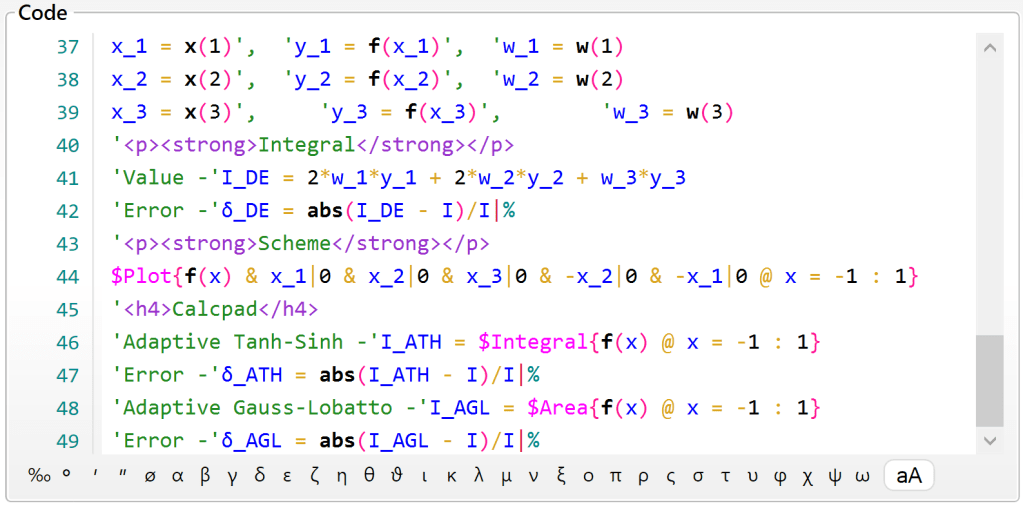Insert the Greek letter θ
The image size is (1023, 506).
click(369, 477)
